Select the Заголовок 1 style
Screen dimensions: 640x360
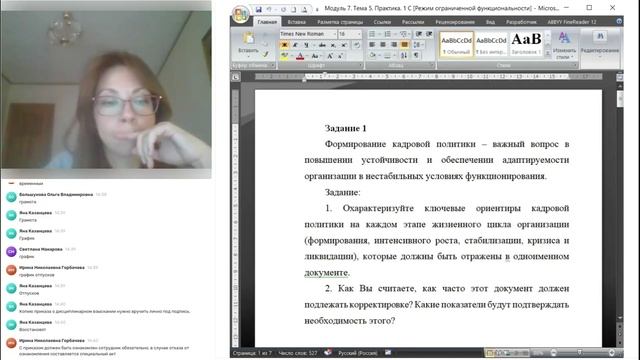point(527,44)
